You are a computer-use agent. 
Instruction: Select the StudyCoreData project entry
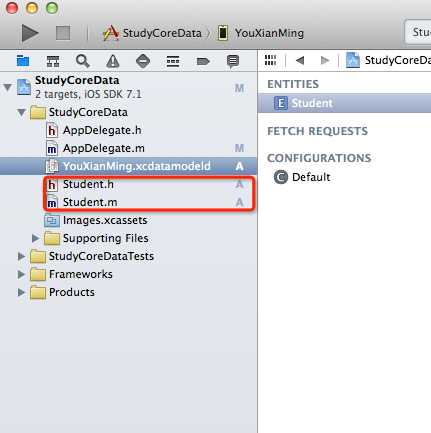coord(128,87)
